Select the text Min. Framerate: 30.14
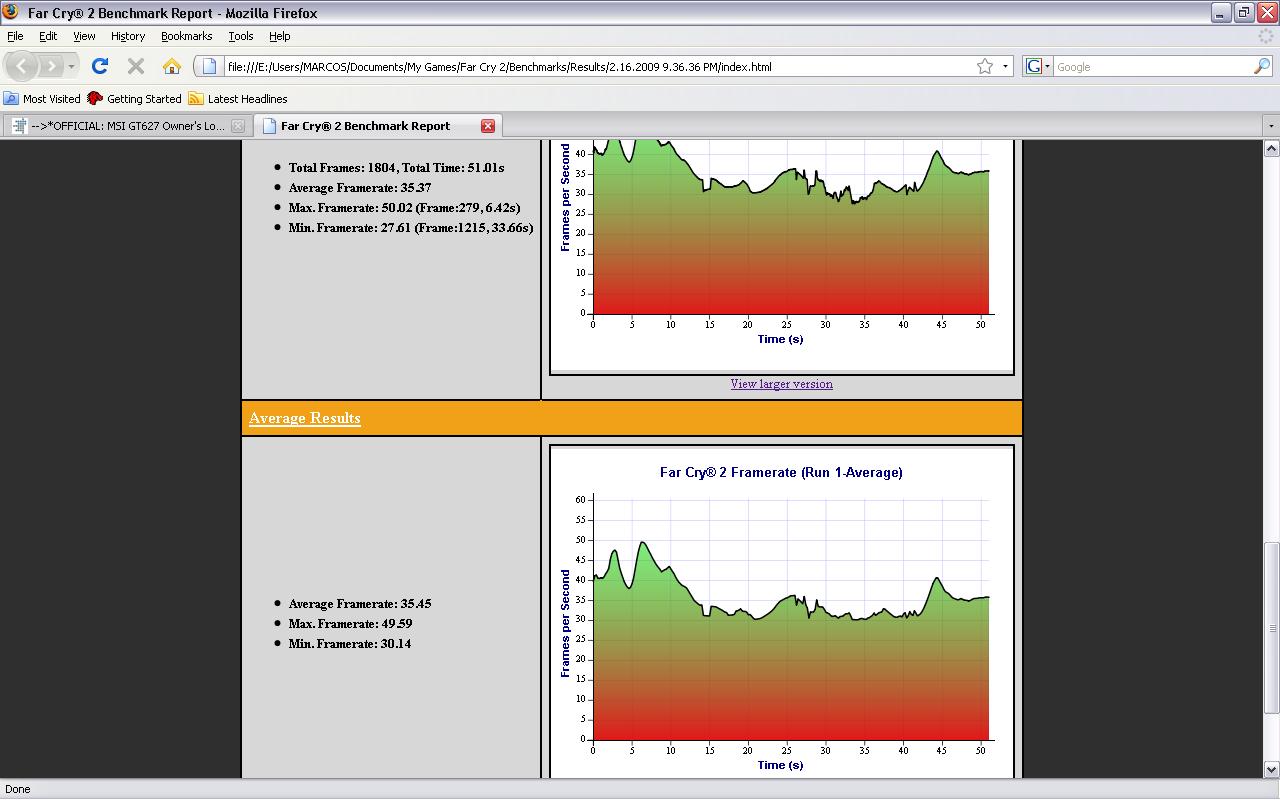Viewport: 1280px width, 800px height. pyautogui.click(x=350, y=644)
